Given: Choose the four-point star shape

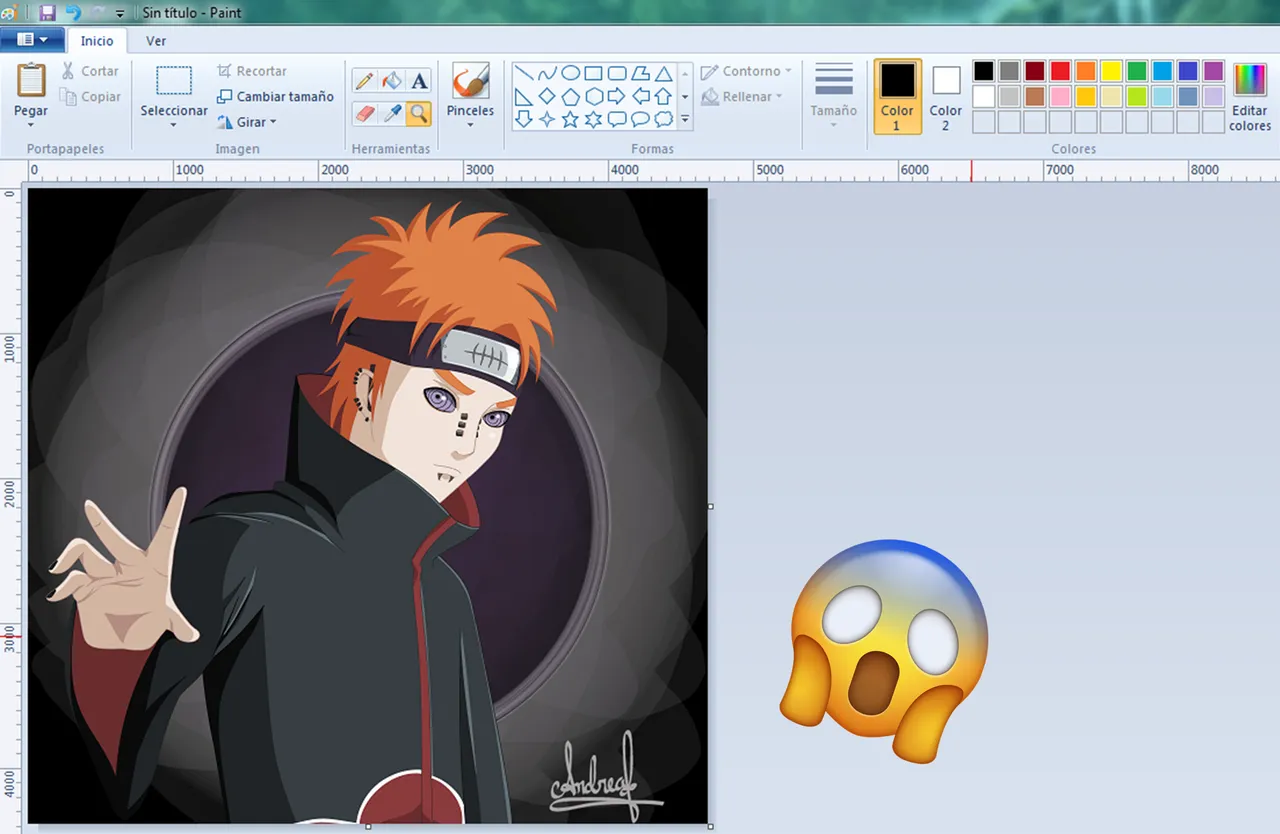Looking at the screenshot, I should [547, 119].
